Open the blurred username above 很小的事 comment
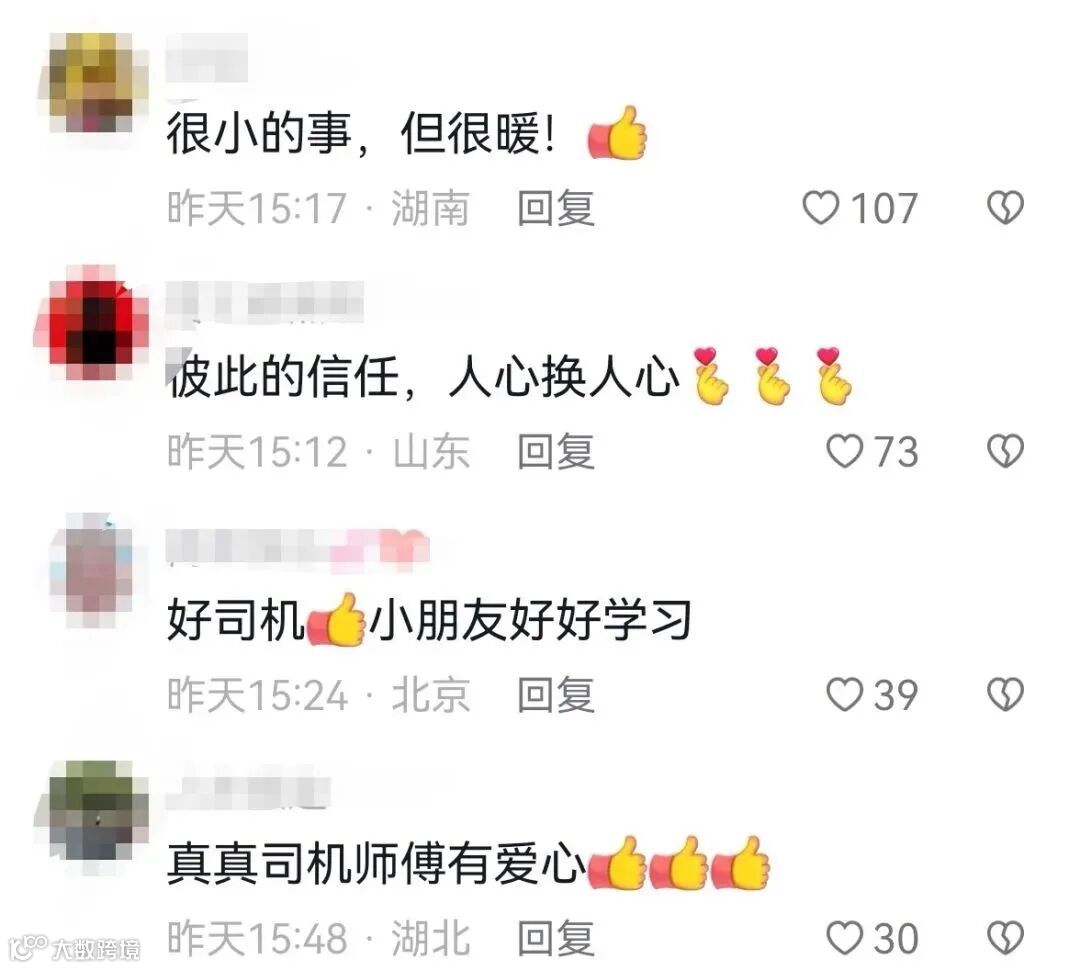1080x969 pixels. tap(207, 57)
